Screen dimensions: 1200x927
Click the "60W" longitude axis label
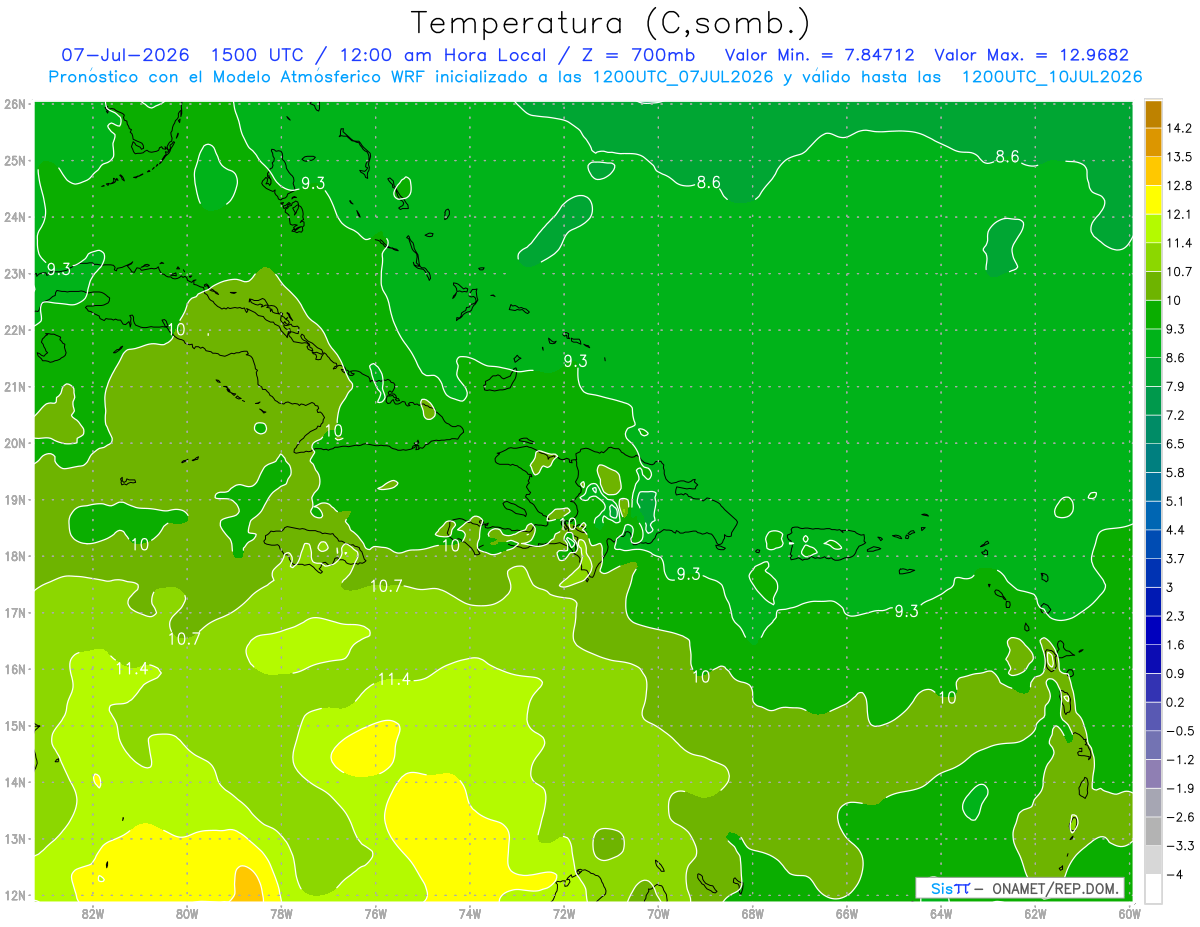[x=1128, y=913]
